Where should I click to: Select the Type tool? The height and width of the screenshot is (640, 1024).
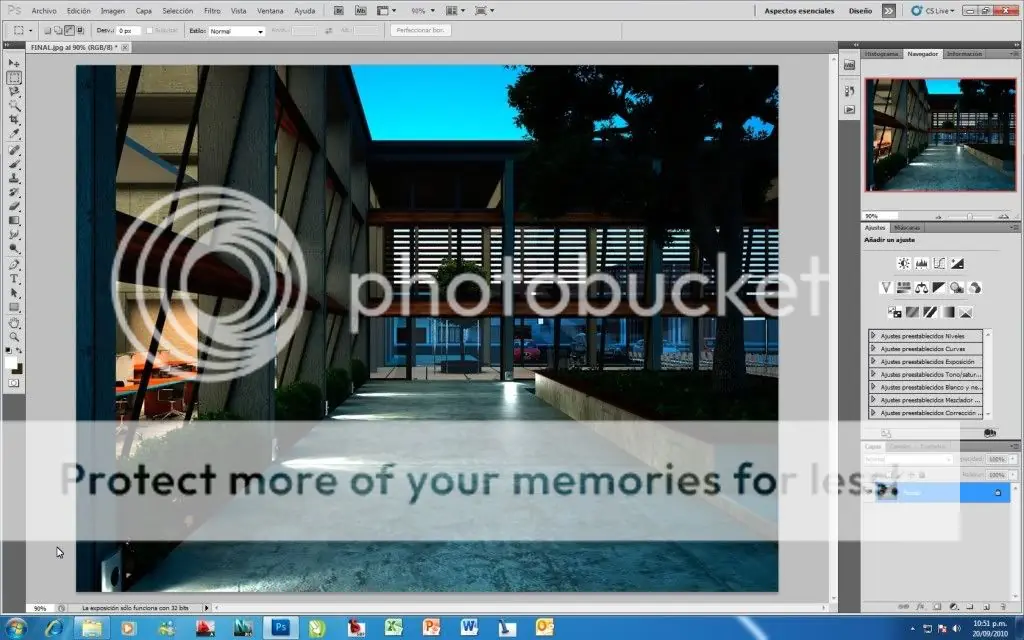tap(14, 279)
